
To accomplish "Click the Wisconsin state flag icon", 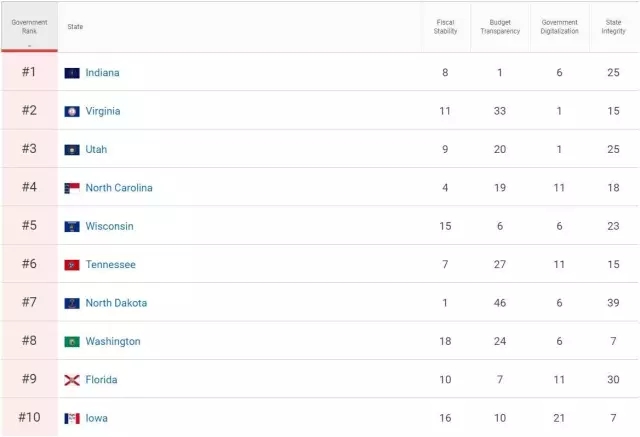I will tap(72, 226).
